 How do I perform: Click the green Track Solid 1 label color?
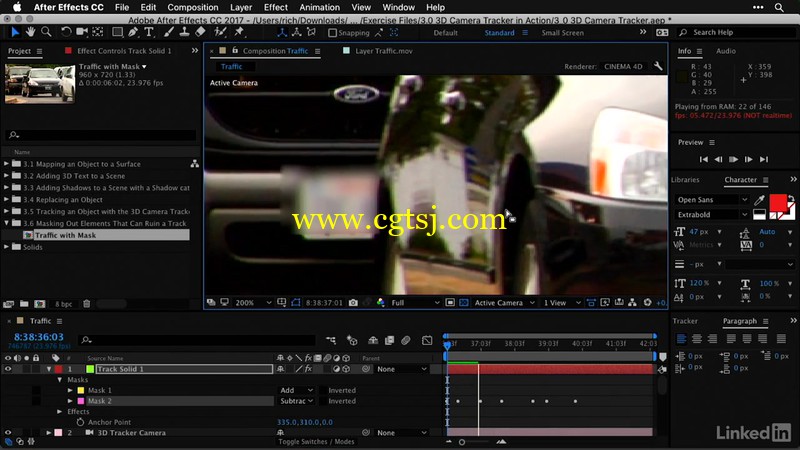[x=90, y=369]
